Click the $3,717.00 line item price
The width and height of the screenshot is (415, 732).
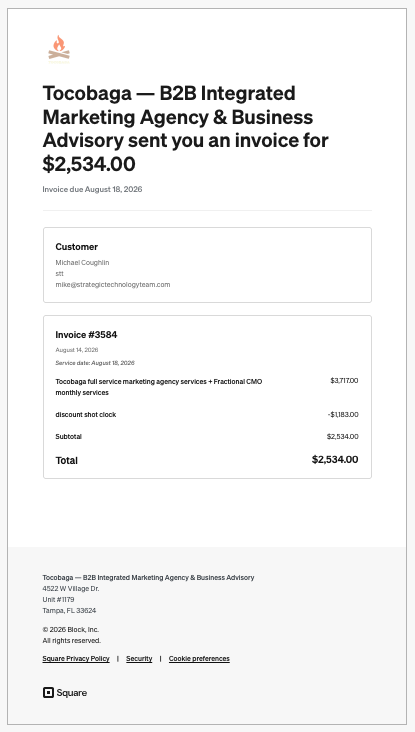coord(344,380)
